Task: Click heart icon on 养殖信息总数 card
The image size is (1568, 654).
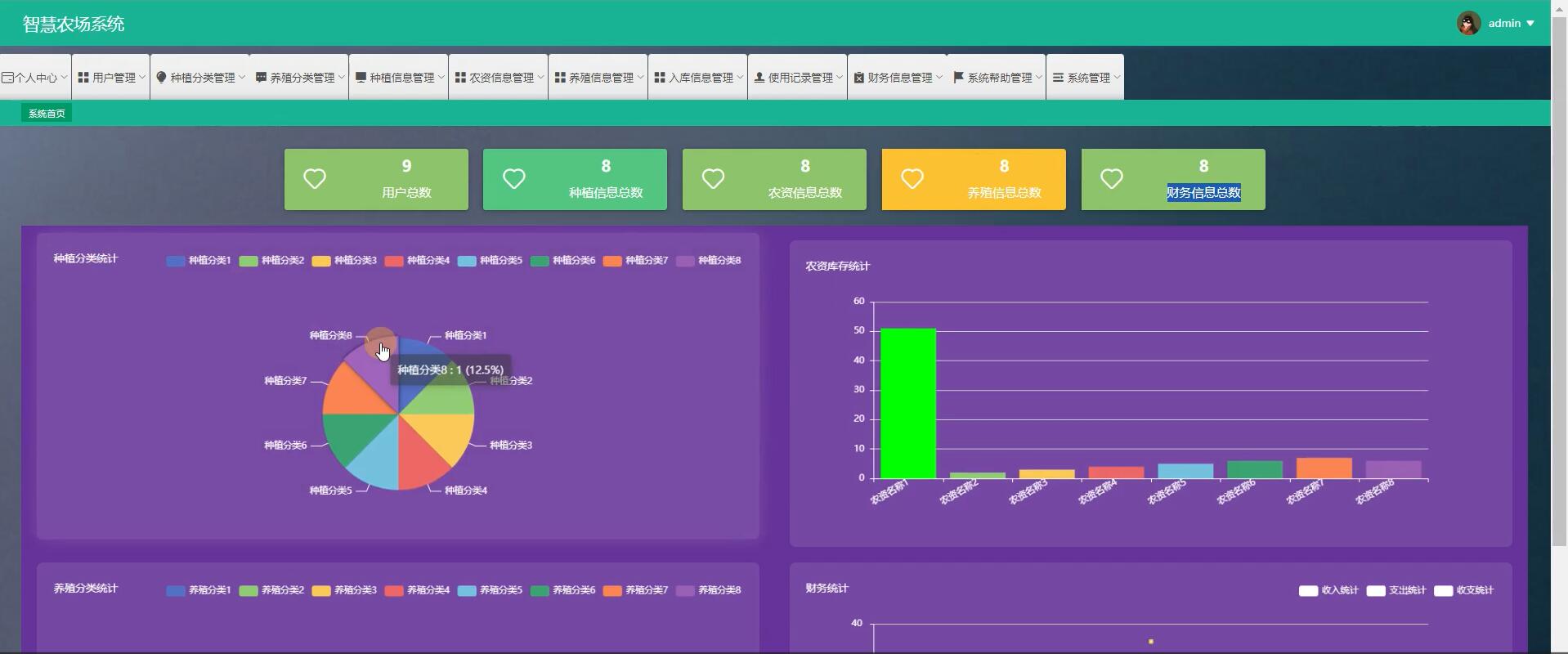Action: tap(912, 179)
